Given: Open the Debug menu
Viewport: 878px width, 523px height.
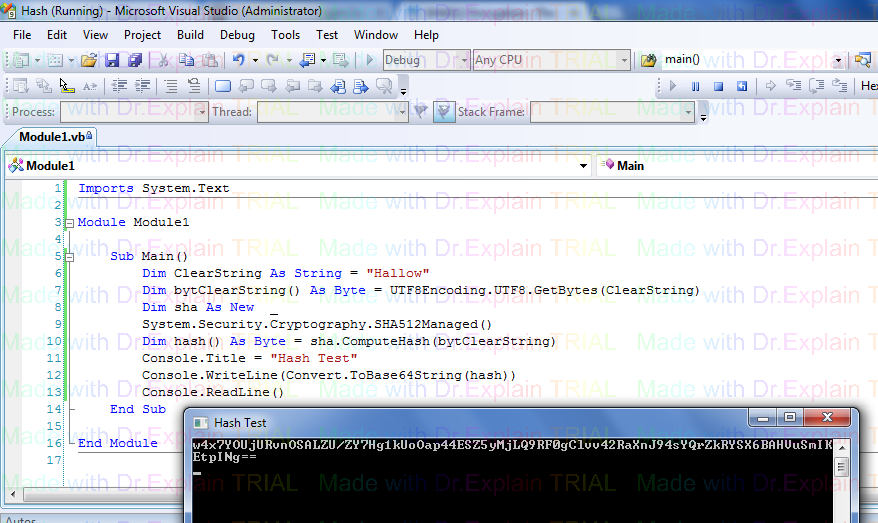Looking at the screenshot, I should (237, 35).
